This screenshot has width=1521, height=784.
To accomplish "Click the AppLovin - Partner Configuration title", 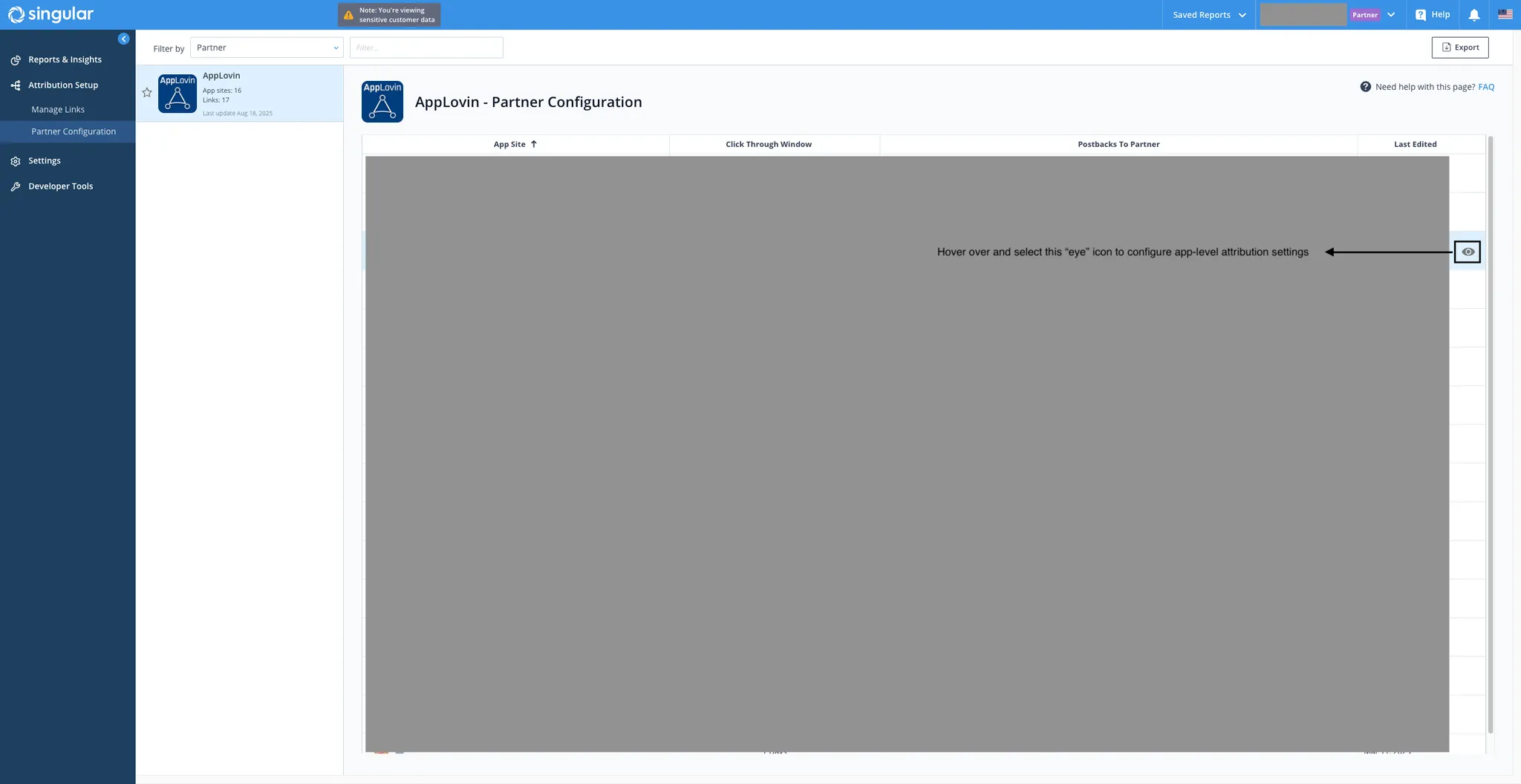I will [x=528, y=102].
